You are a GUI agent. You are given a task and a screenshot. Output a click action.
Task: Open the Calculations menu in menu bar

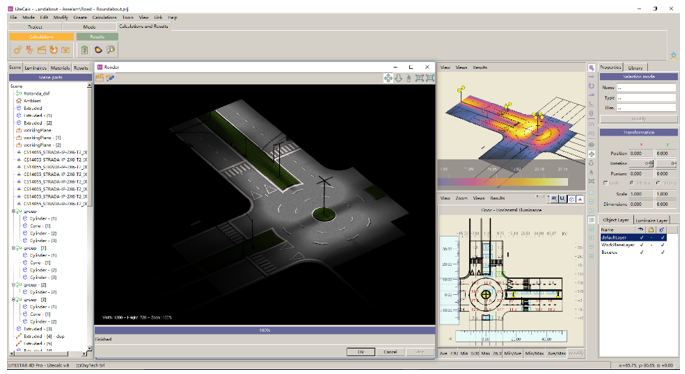[x=104, y=17]
